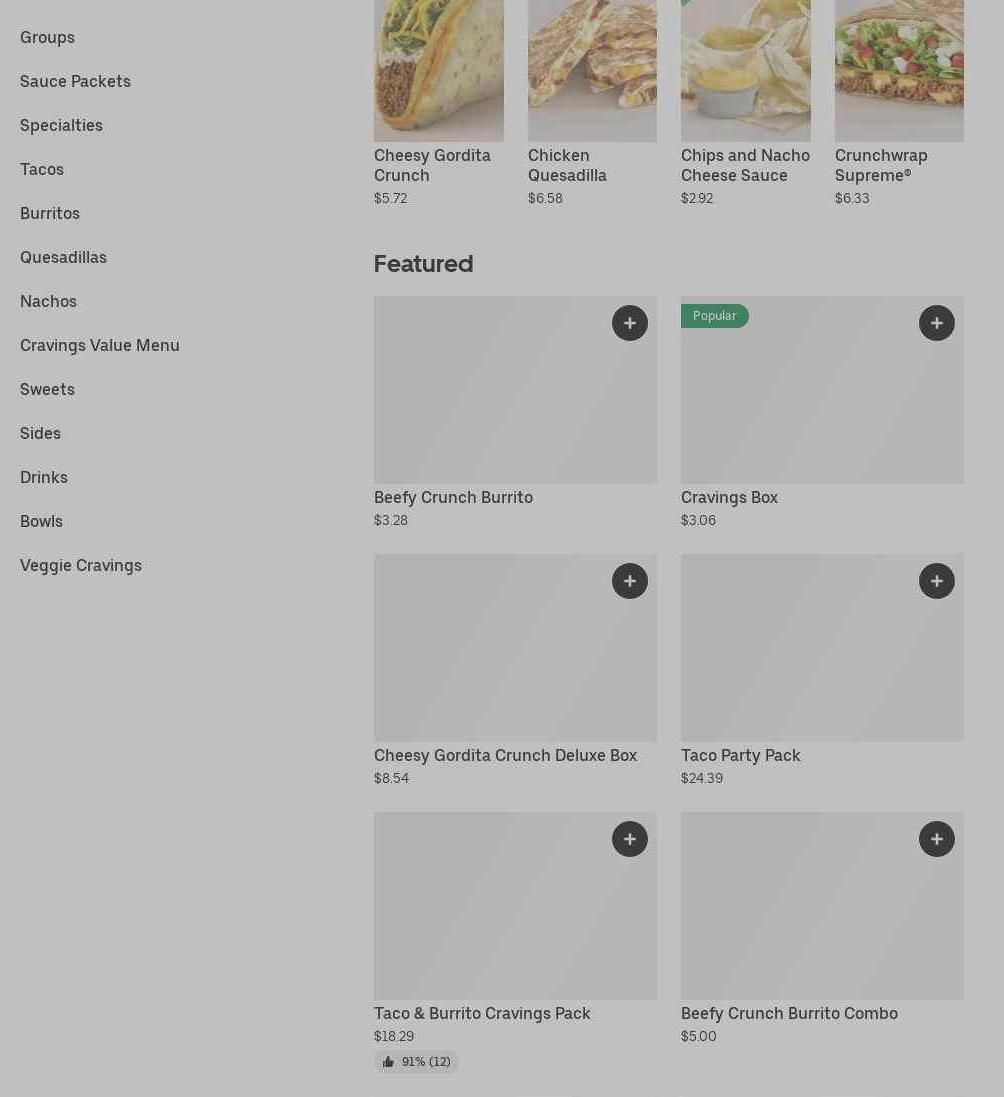This screenshot has height=1097, width=1004.
Task: Add Cheesy Gordita Crunch Deluxe Box
Action: (629, 581)
